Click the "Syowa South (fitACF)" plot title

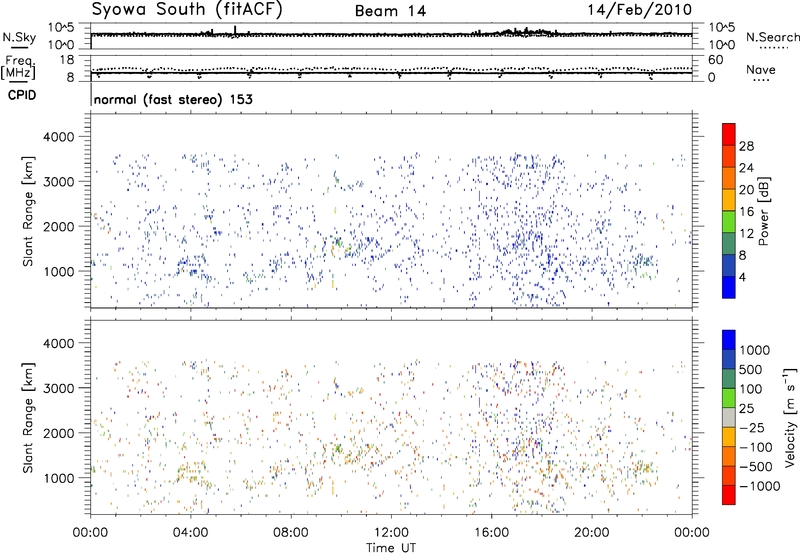click(x=187, y=9)
